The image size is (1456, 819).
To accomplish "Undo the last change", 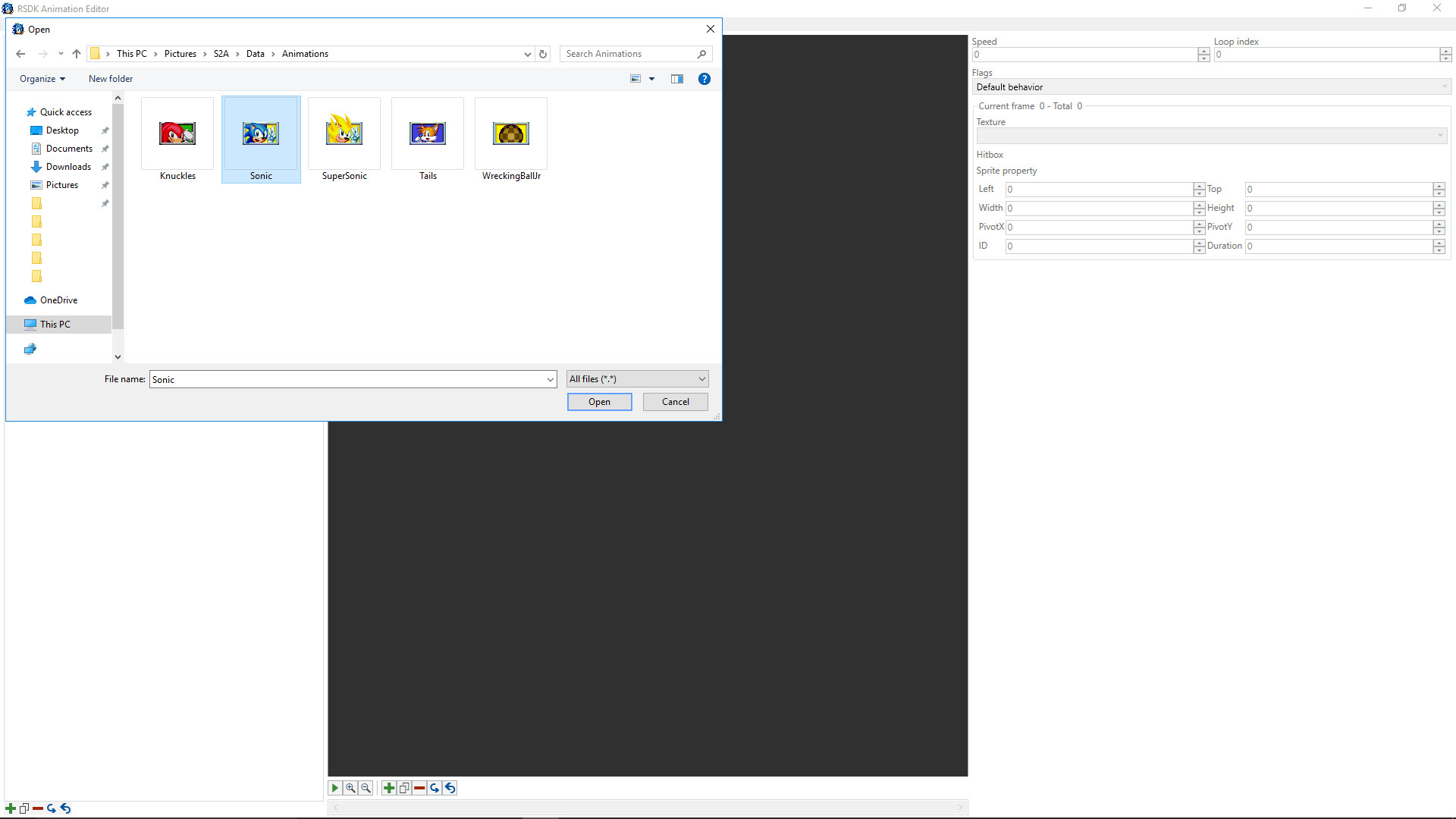I will 450,788.
